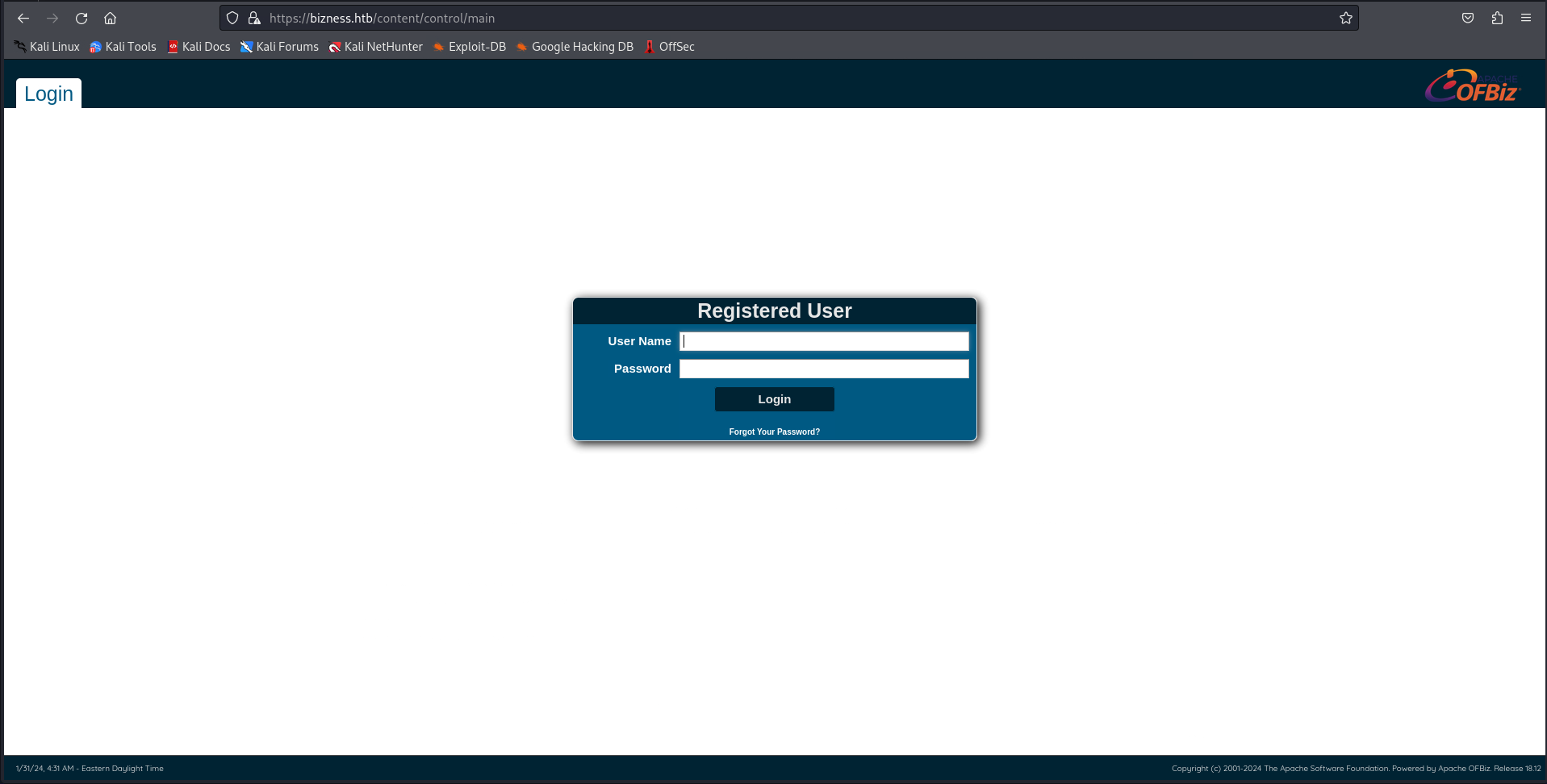Click the Login submit button
The image size is (1547, 784).
[775, 399]
